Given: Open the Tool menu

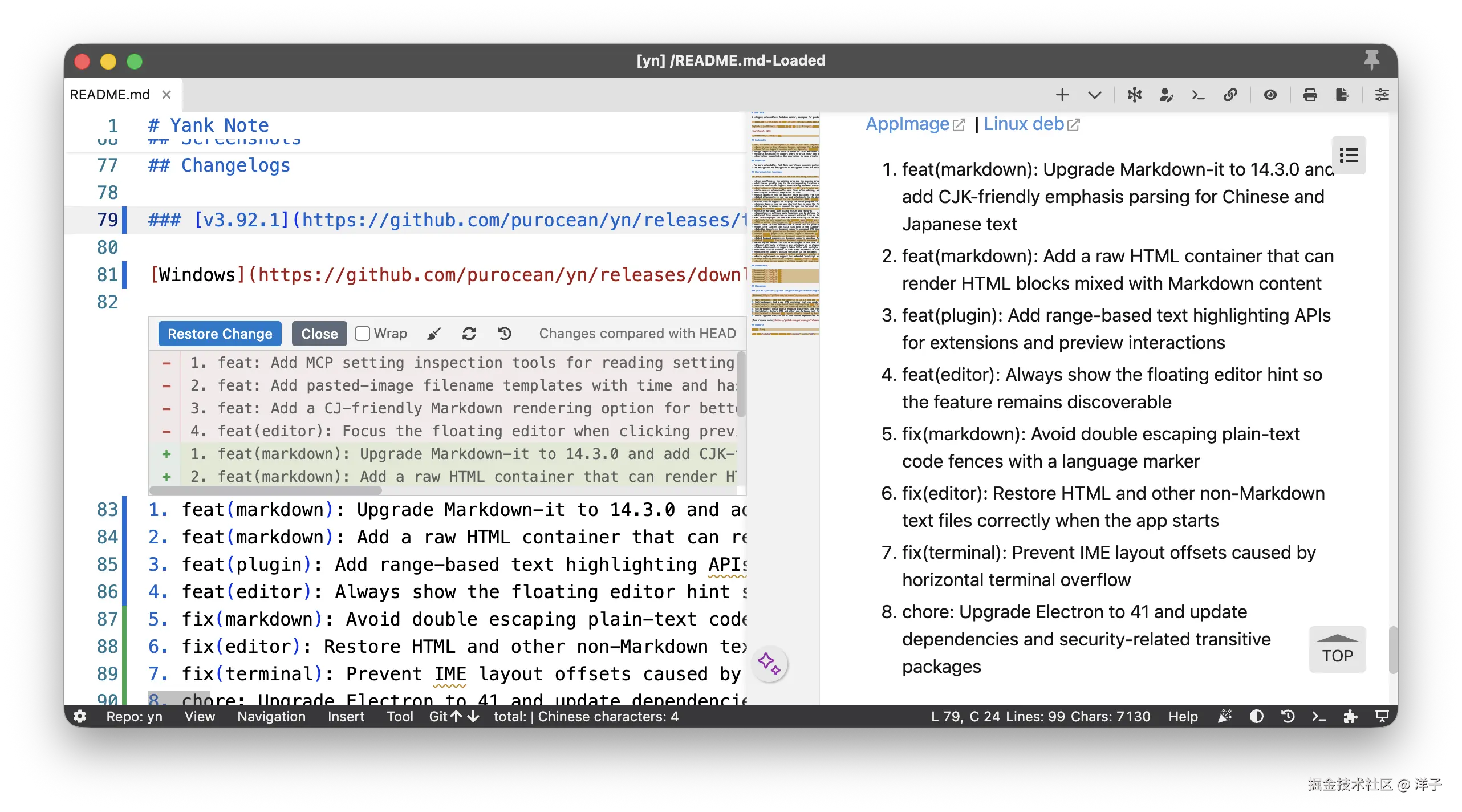Looking at the screenshot, I should coord(400,716).
